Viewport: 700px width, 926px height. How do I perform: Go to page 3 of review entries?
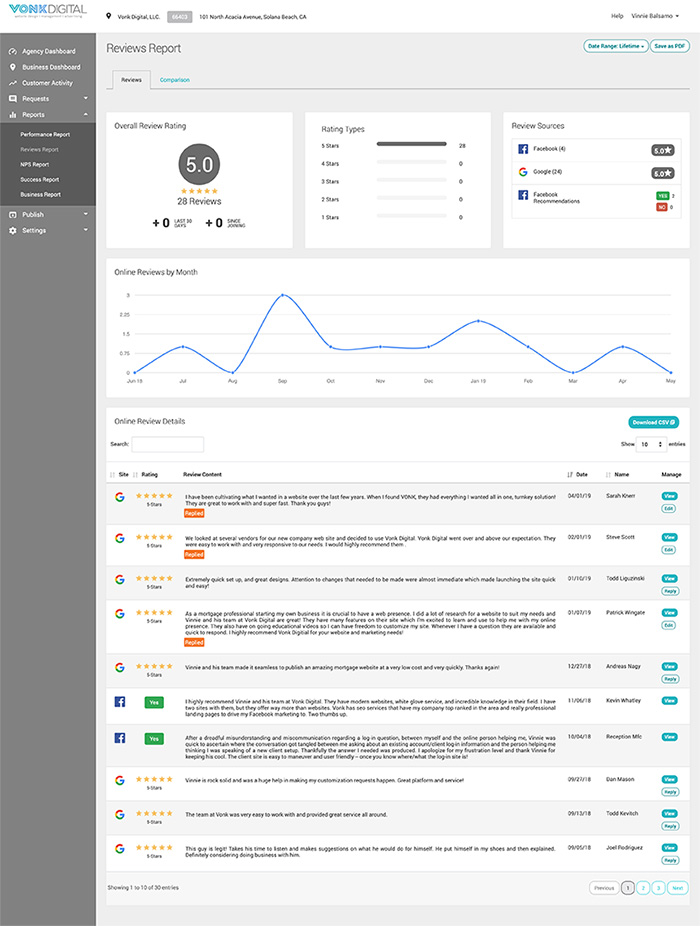(658, 888)
